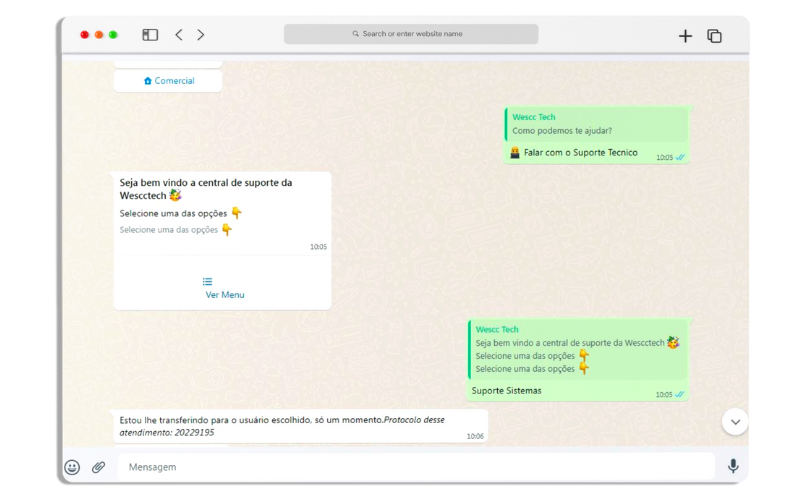Screen dimensions: 800x500
Task: Jump to latest messages chevron button
Action: (735, 422)
